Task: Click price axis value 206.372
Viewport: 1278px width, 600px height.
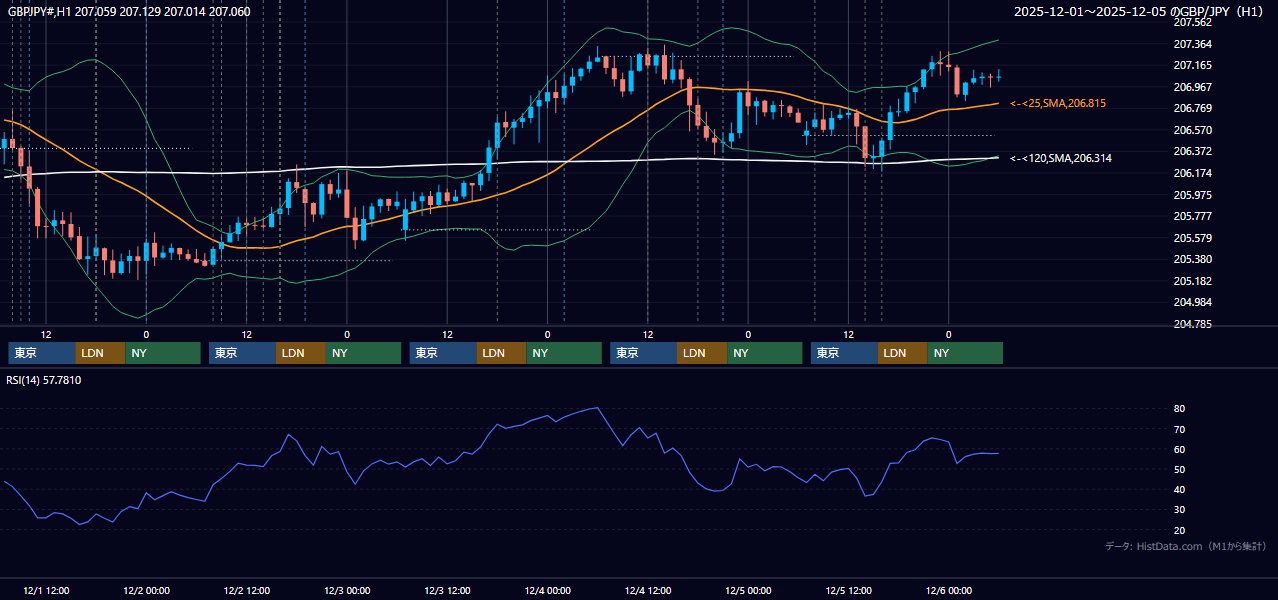Action: tap(1192, 151)
